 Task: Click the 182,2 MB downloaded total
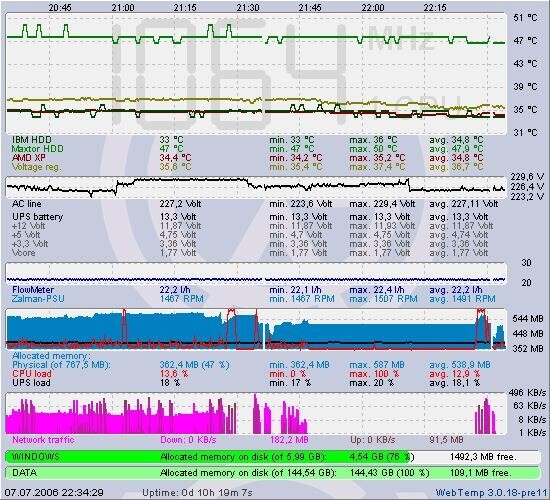pyautogui.click(x=289, y=440)
